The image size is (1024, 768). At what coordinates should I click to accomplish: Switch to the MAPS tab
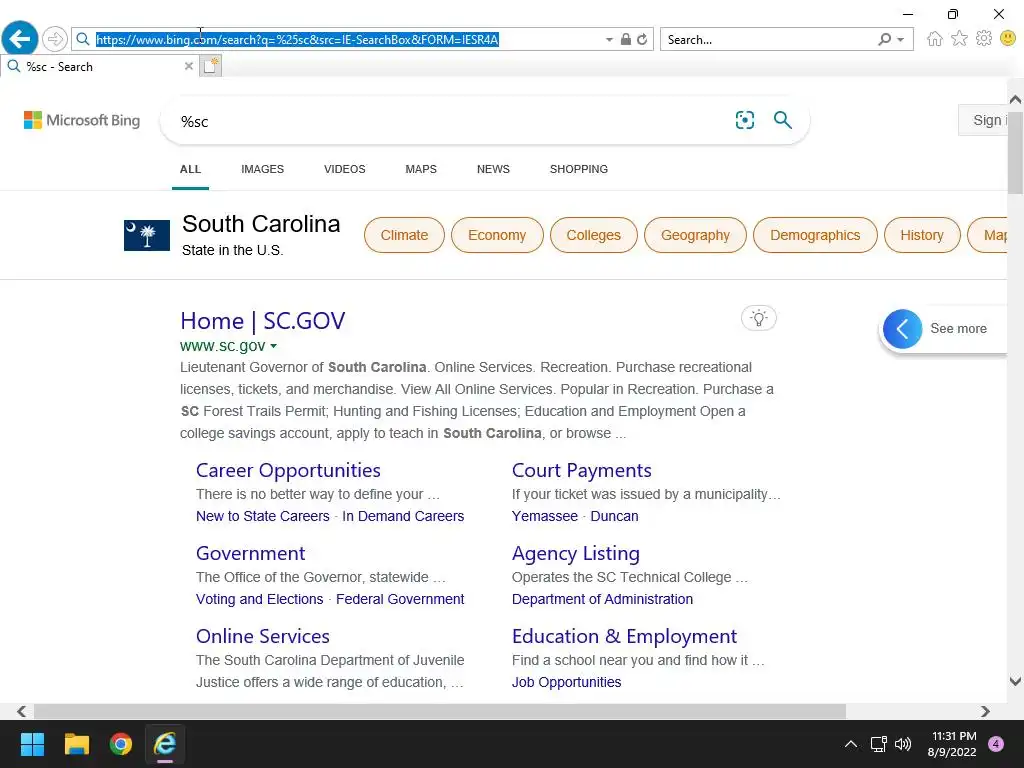click(421, 169)
